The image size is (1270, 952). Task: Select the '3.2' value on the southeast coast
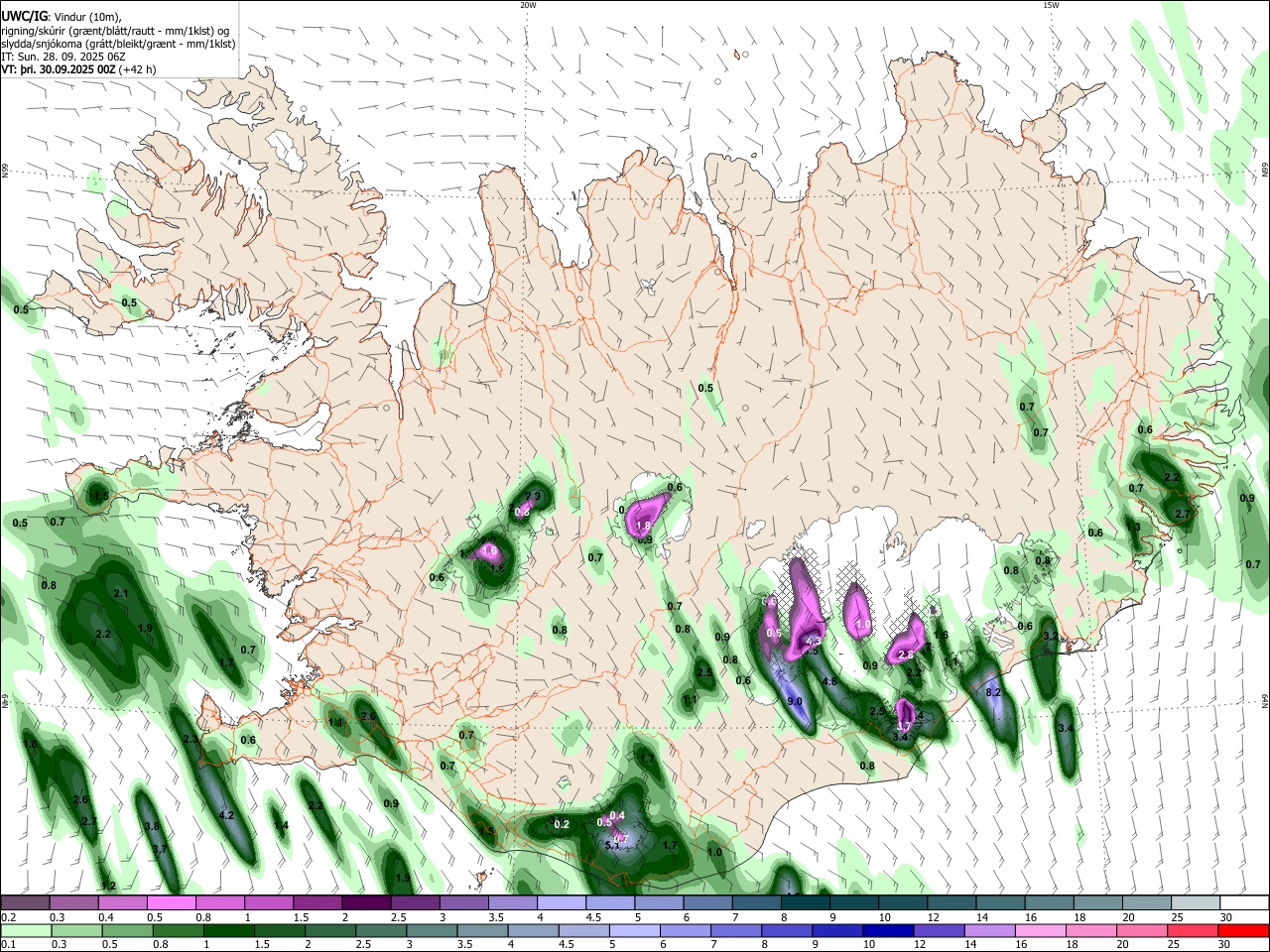(x=1051, y=637)
